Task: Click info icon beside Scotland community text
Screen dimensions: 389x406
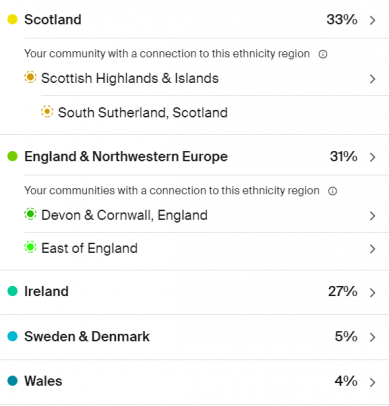Action: [323, 54]
